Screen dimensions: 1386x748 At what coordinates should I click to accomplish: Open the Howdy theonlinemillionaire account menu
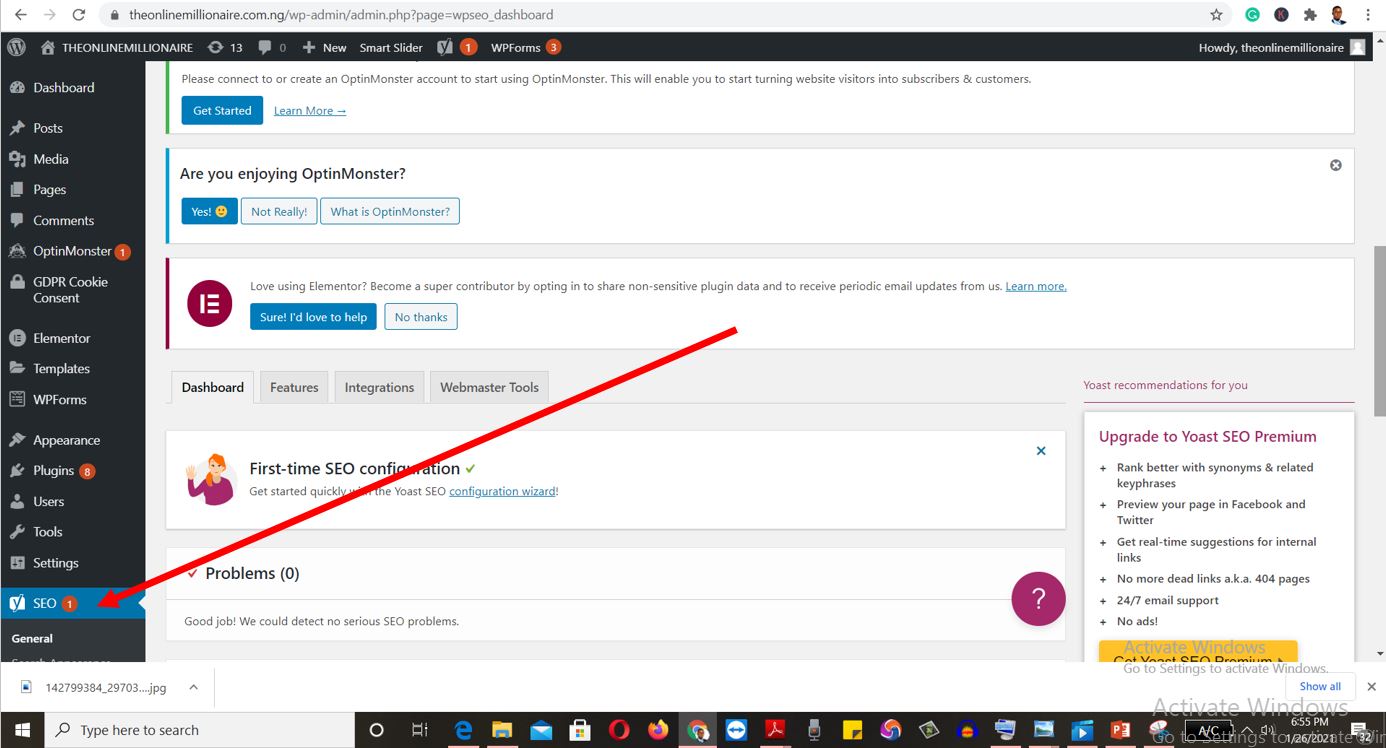[1282, 47]
